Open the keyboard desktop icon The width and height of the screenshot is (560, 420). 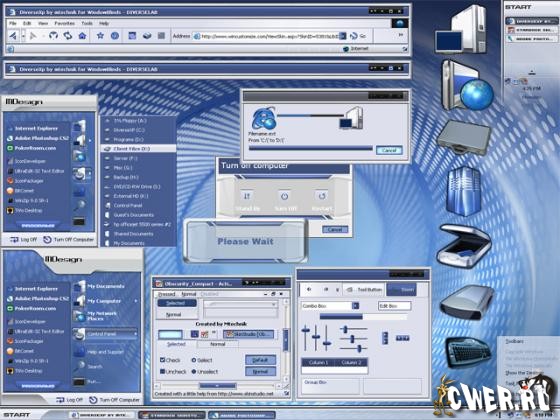[x=468, y=352]
